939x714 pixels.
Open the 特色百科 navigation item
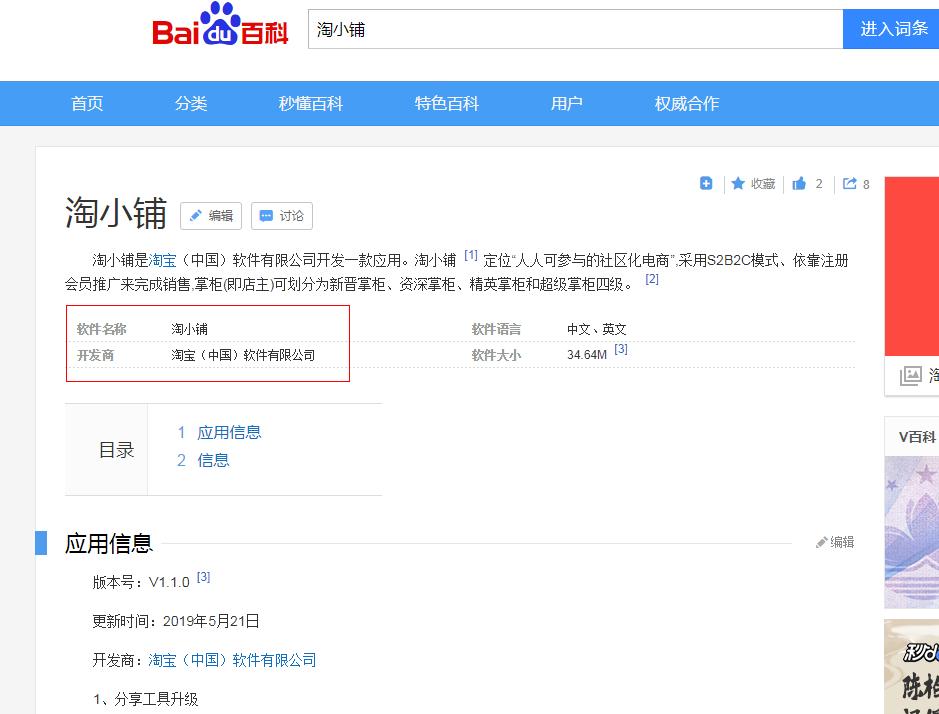(446, 103)
